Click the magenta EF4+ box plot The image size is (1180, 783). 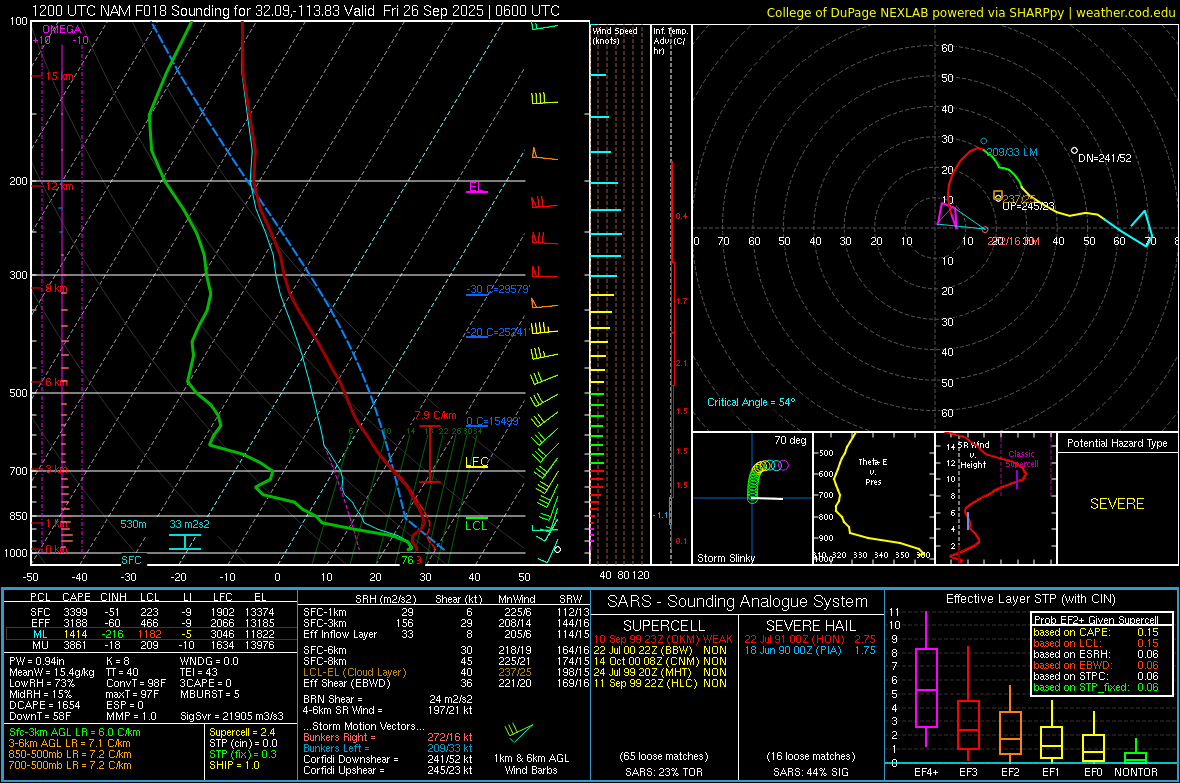click(926, 681)
